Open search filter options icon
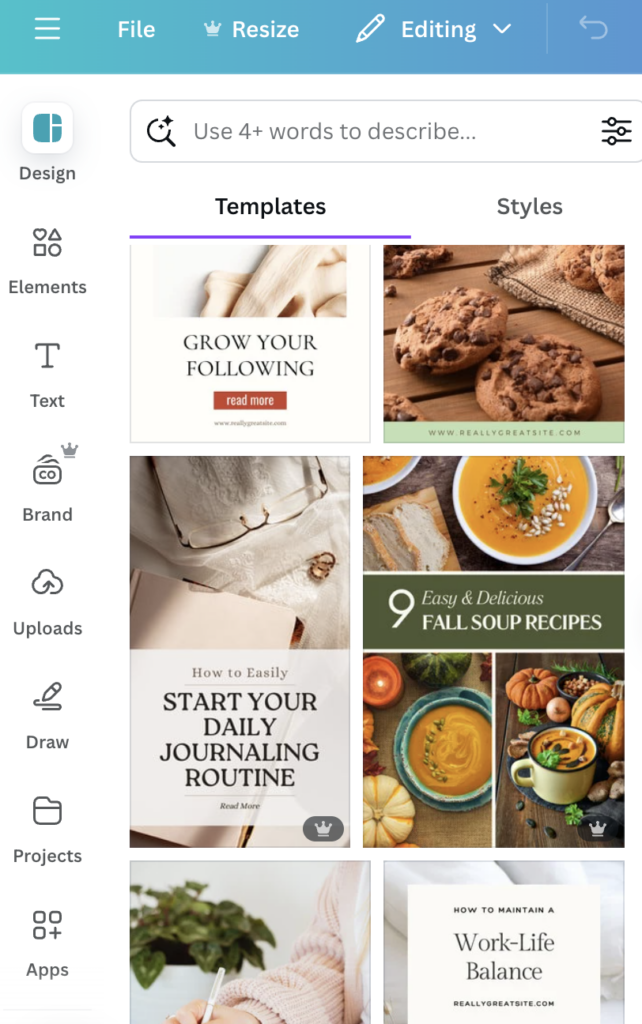Screen dimensions: 642x1024 tap(616, 131)
